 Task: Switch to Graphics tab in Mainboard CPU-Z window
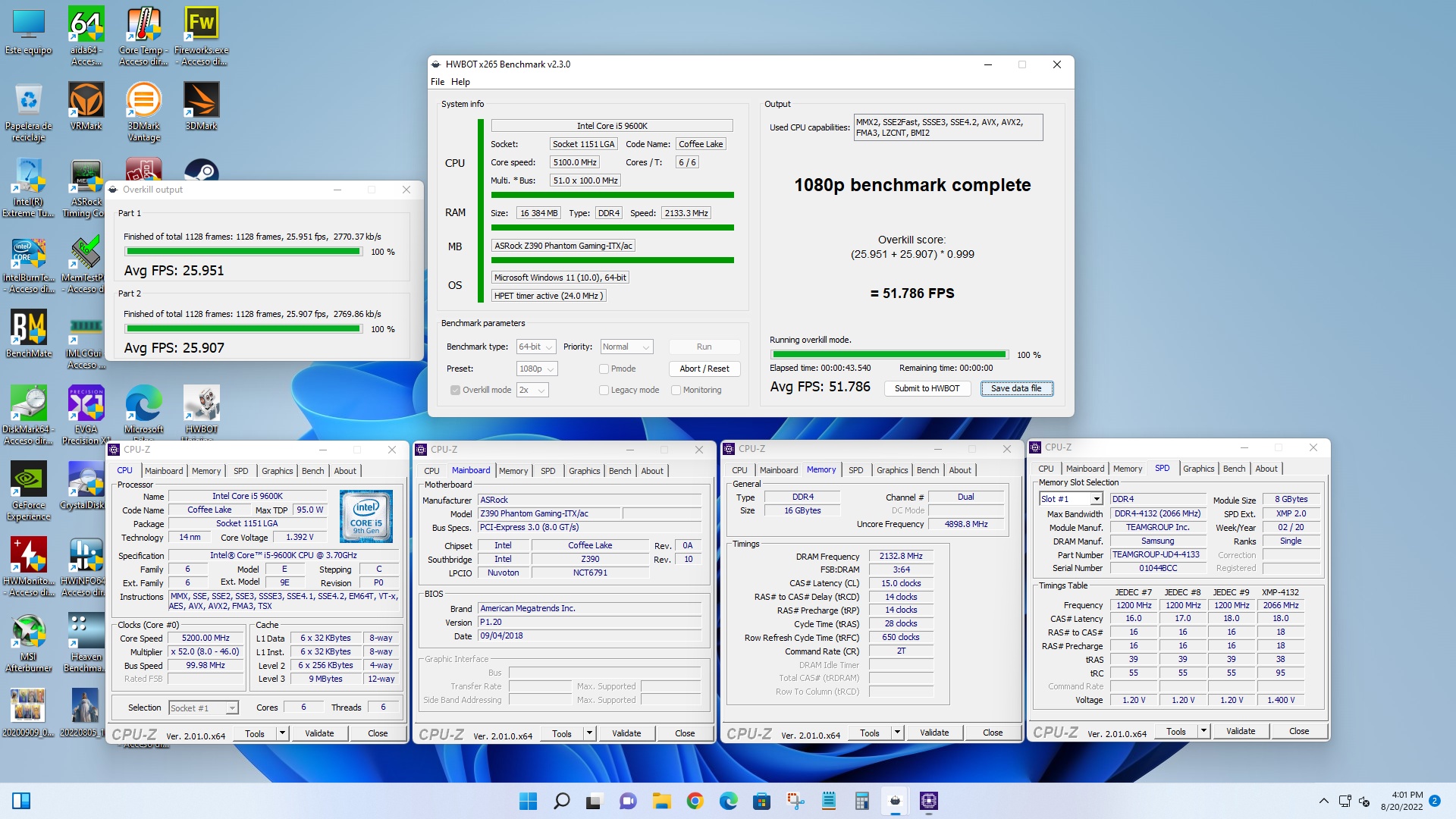coord(584,471)
